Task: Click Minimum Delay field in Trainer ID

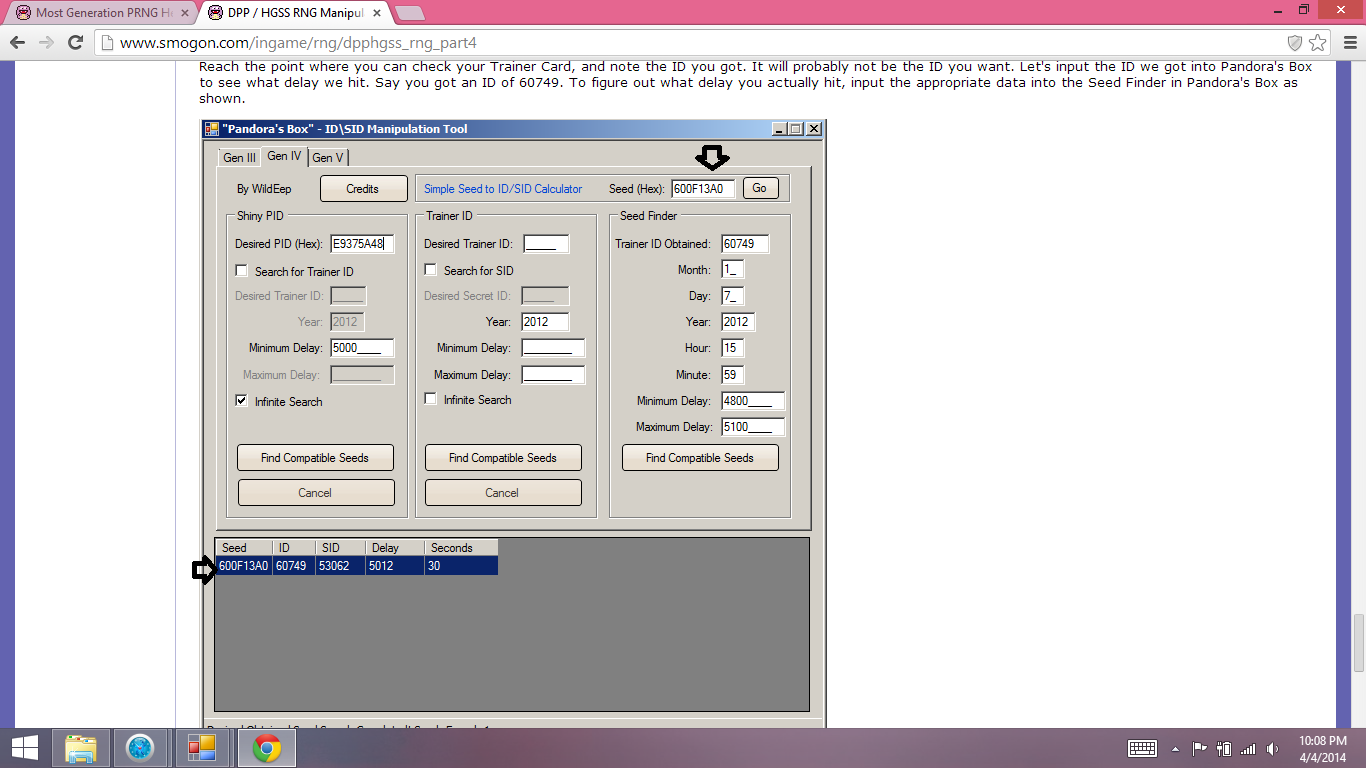Action: pos(553,348)
